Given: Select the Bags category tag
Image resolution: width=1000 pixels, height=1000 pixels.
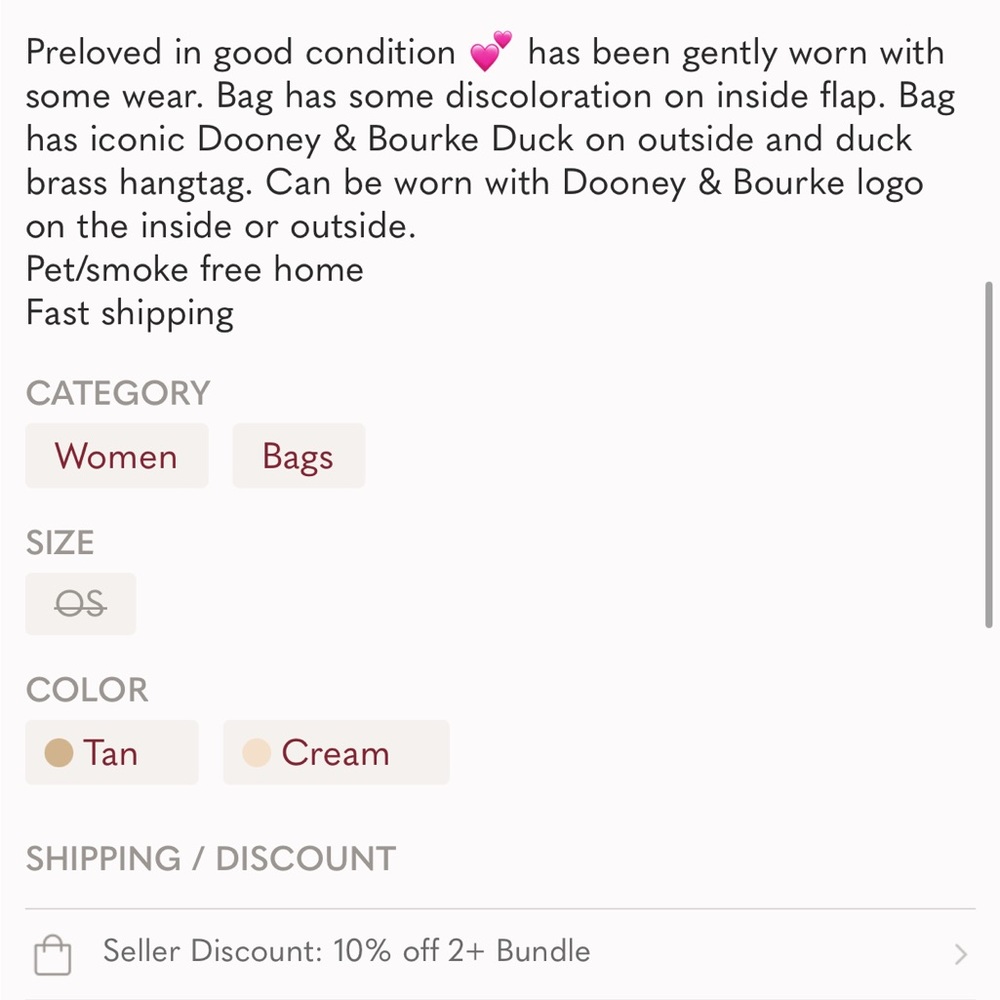Looking at the screenshot, I should click(298, 456).
